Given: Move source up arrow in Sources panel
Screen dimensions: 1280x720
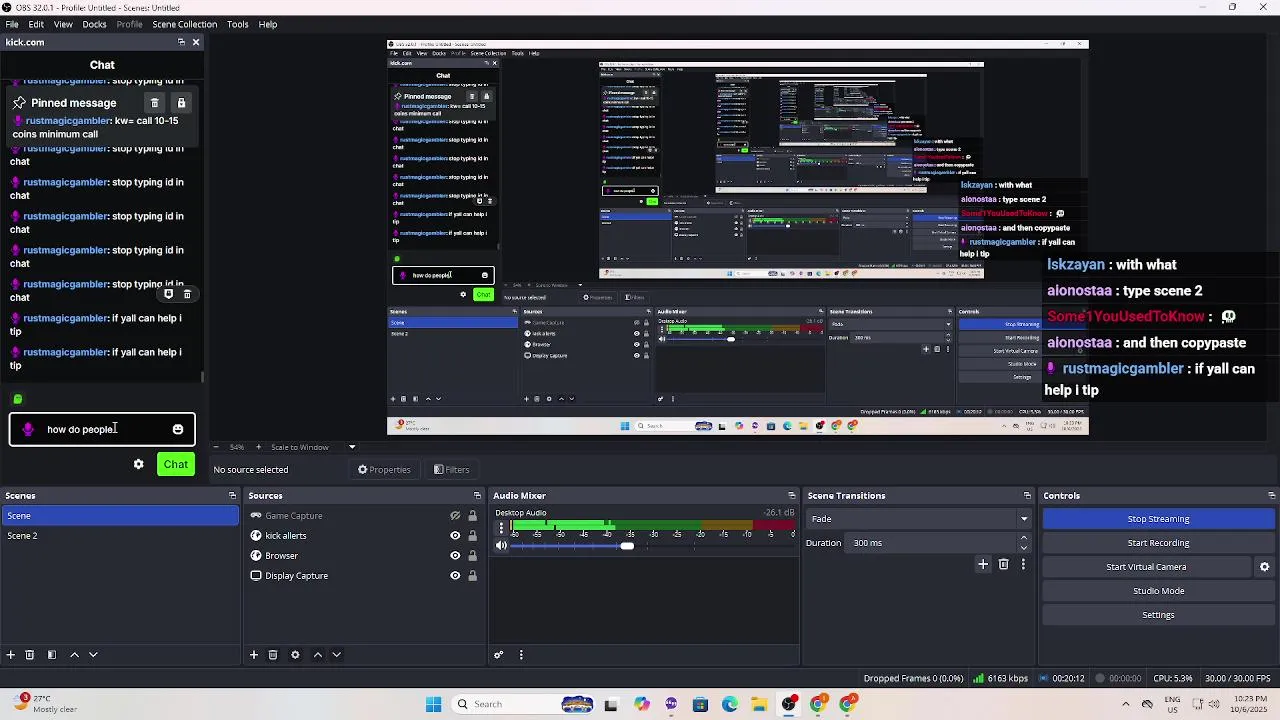Looking at the screenshot, I should click(318, 655).
